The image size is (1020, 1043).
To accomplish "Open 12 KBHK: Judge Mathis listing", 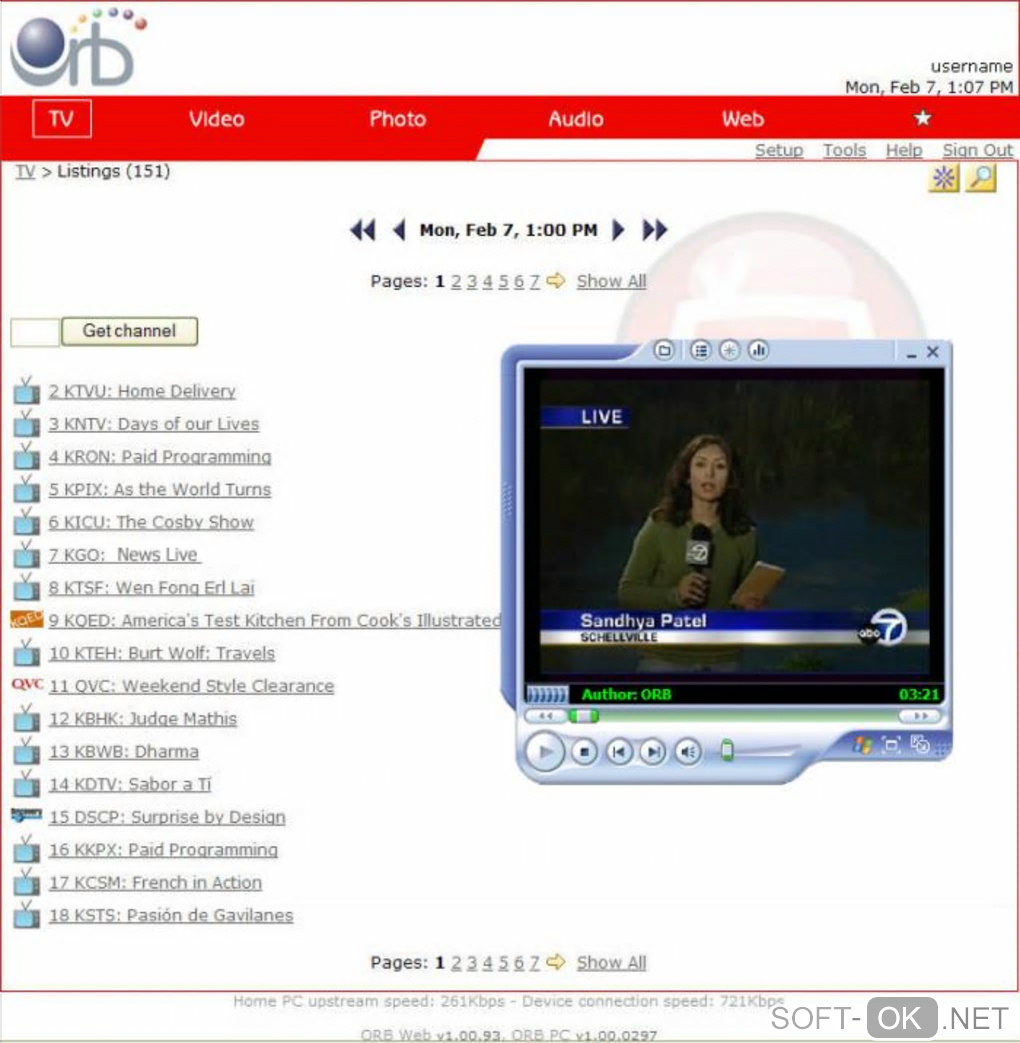I will [143, 718].
